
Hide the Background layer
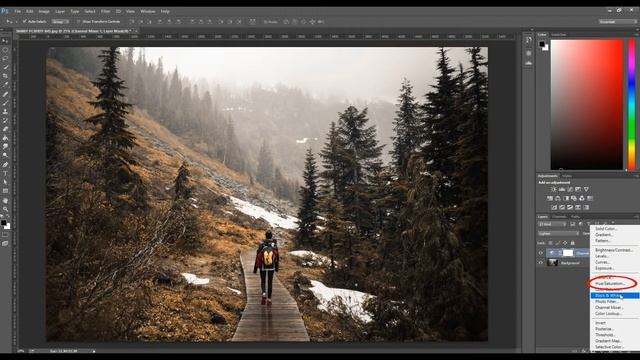pyautogui.click(x=541, y=263)
